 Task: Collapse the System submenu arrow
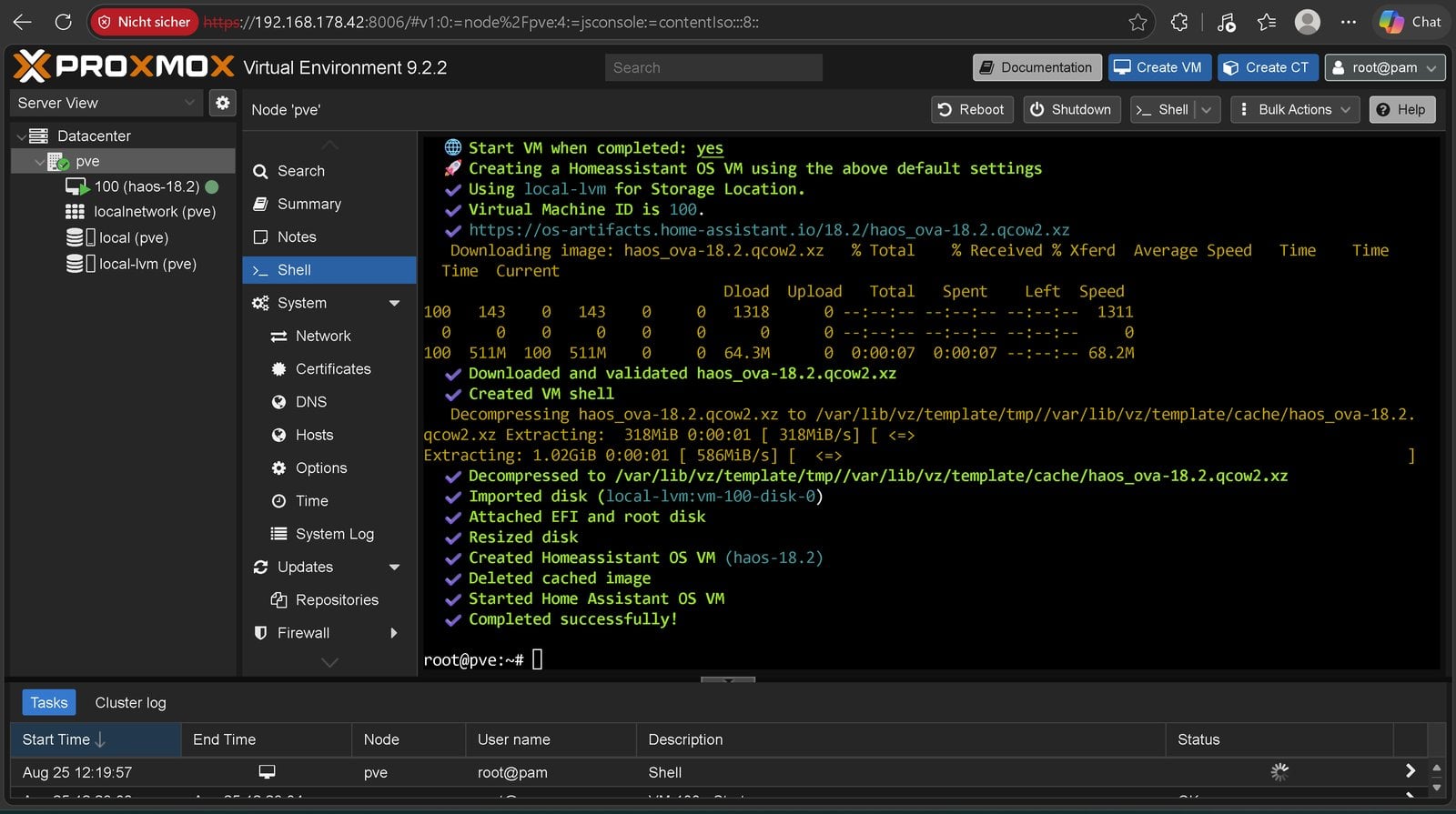[394, 303]
